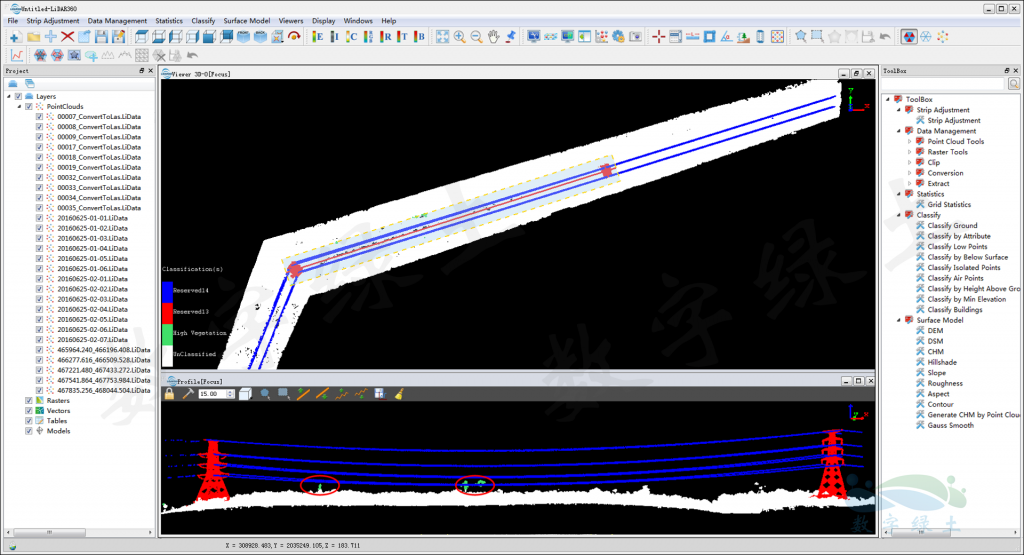Click the polygon selection tool icon
The height and width of the screenshot is (555, 1024).
[799, 37]
